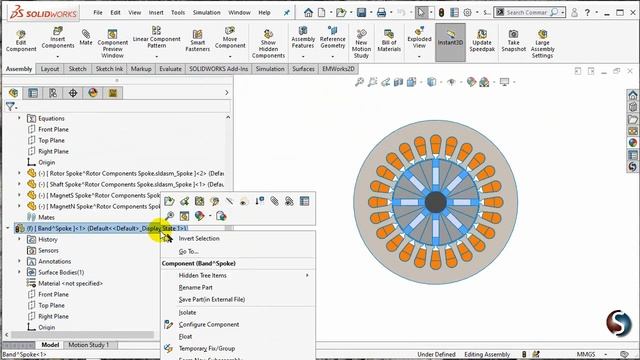Toggle pin icon next to Help menu
The image size is (640, 360).
click(x=287, y=13)
